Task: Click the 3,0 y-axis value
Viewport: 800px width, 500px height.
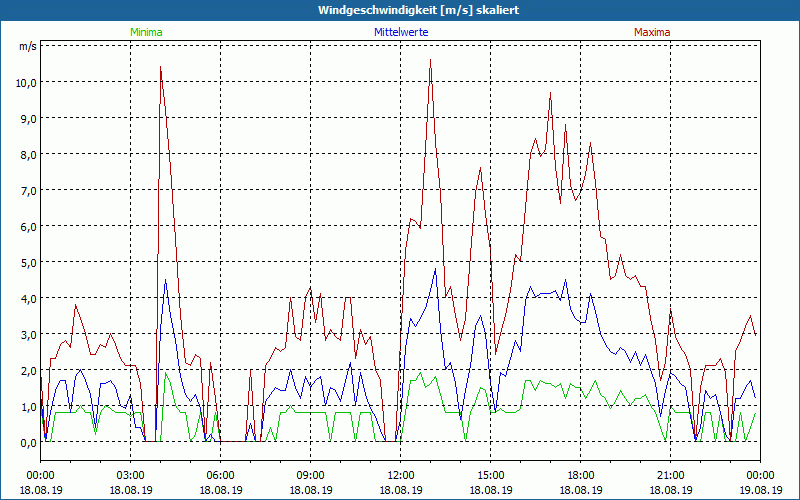Action: pos(29,335)
